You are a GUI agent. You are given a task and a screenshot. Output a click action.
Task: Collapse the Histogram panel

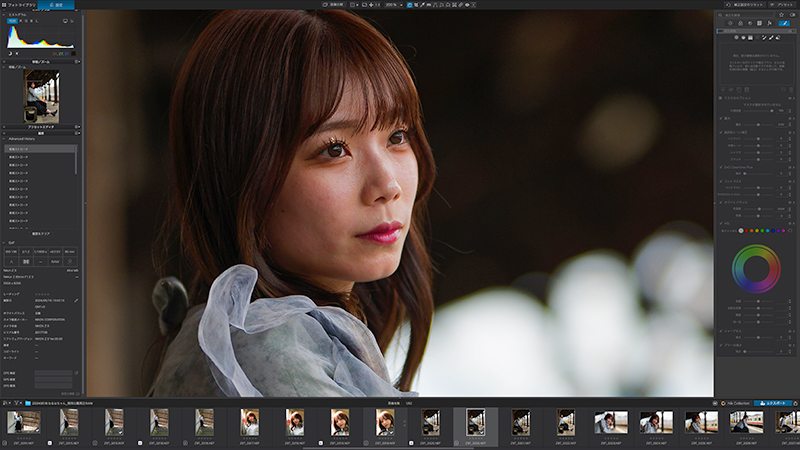(x=4, y=15)
